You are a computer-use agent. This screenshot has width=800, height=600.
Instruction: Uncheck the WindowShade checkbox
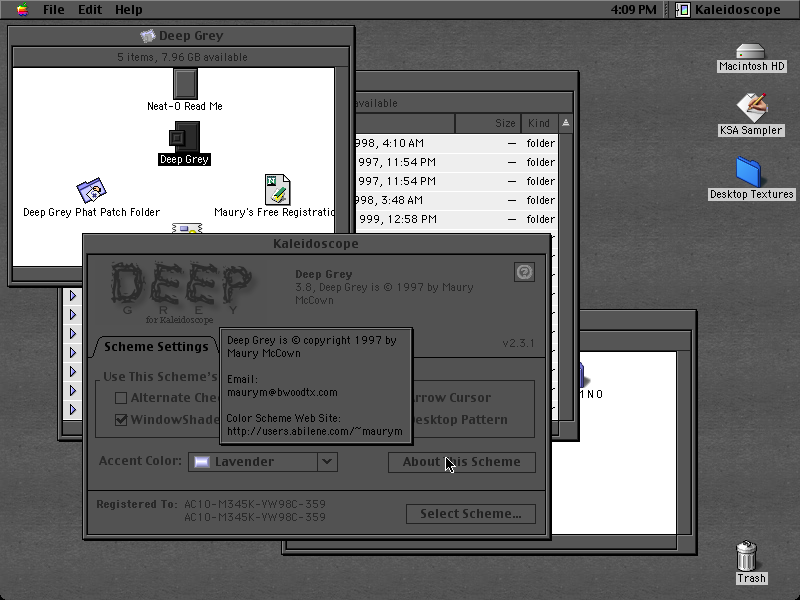coord(121,420)
